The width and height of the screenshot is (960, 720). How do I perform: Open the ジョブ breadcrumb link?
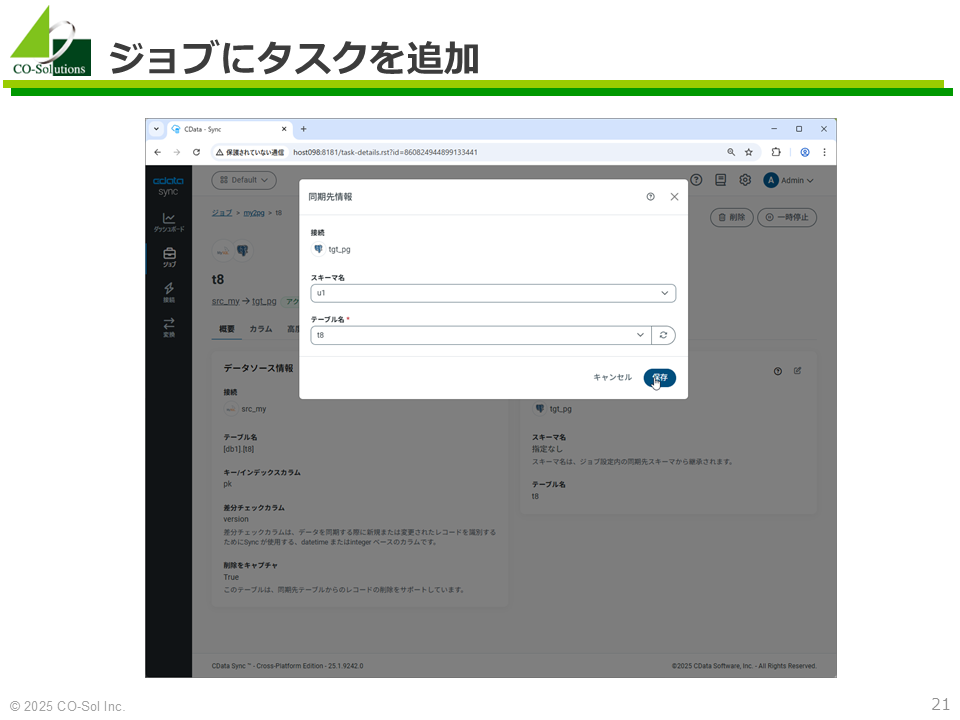pos(222,213)
